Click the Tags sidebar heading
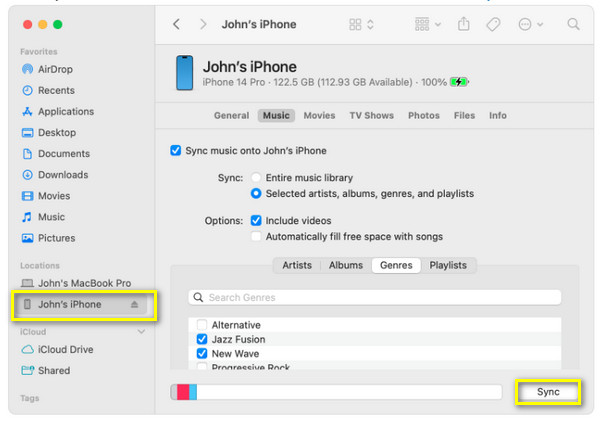This screenshot has height=422, width=600. click(30, 398)
